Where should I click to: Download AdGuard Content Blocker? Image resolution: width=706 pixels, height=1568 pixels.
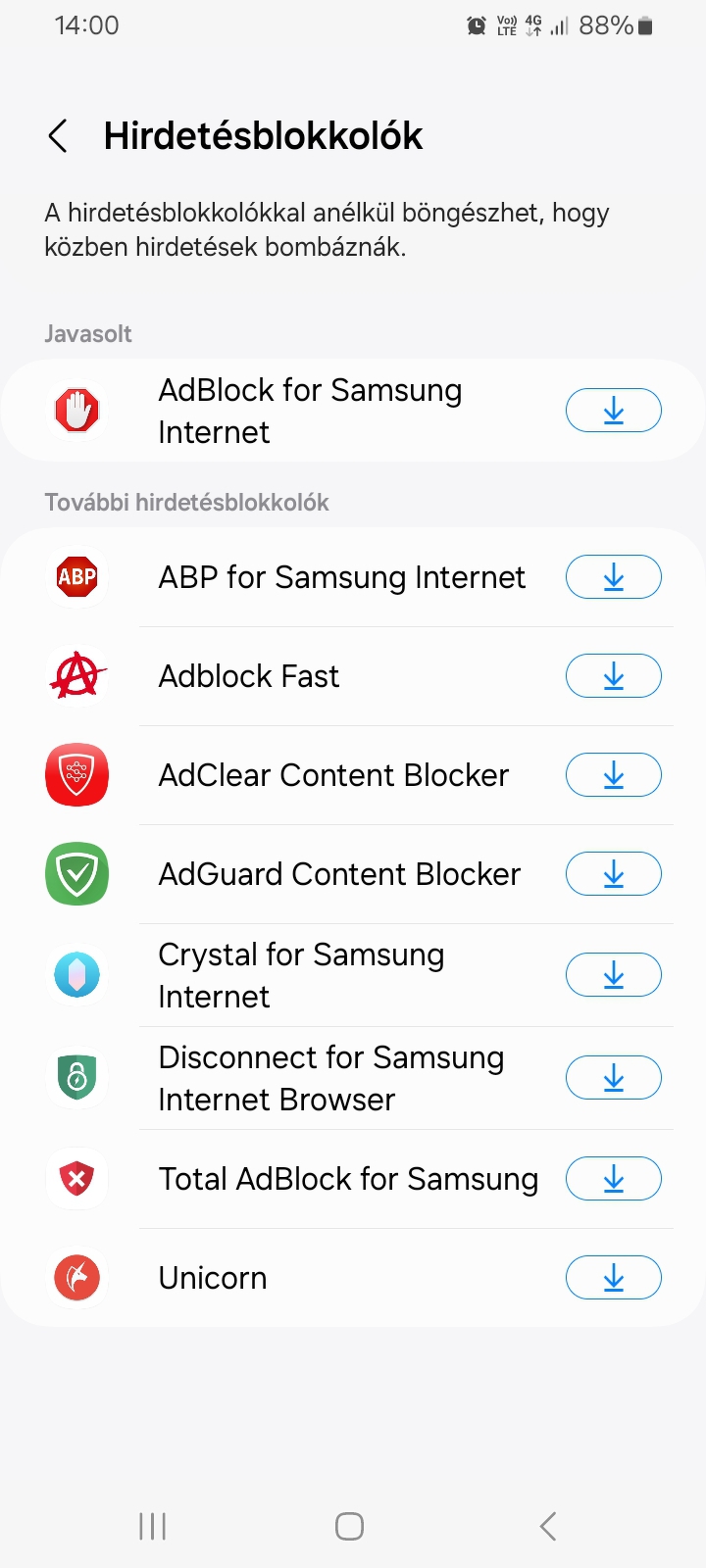point(613,874)
